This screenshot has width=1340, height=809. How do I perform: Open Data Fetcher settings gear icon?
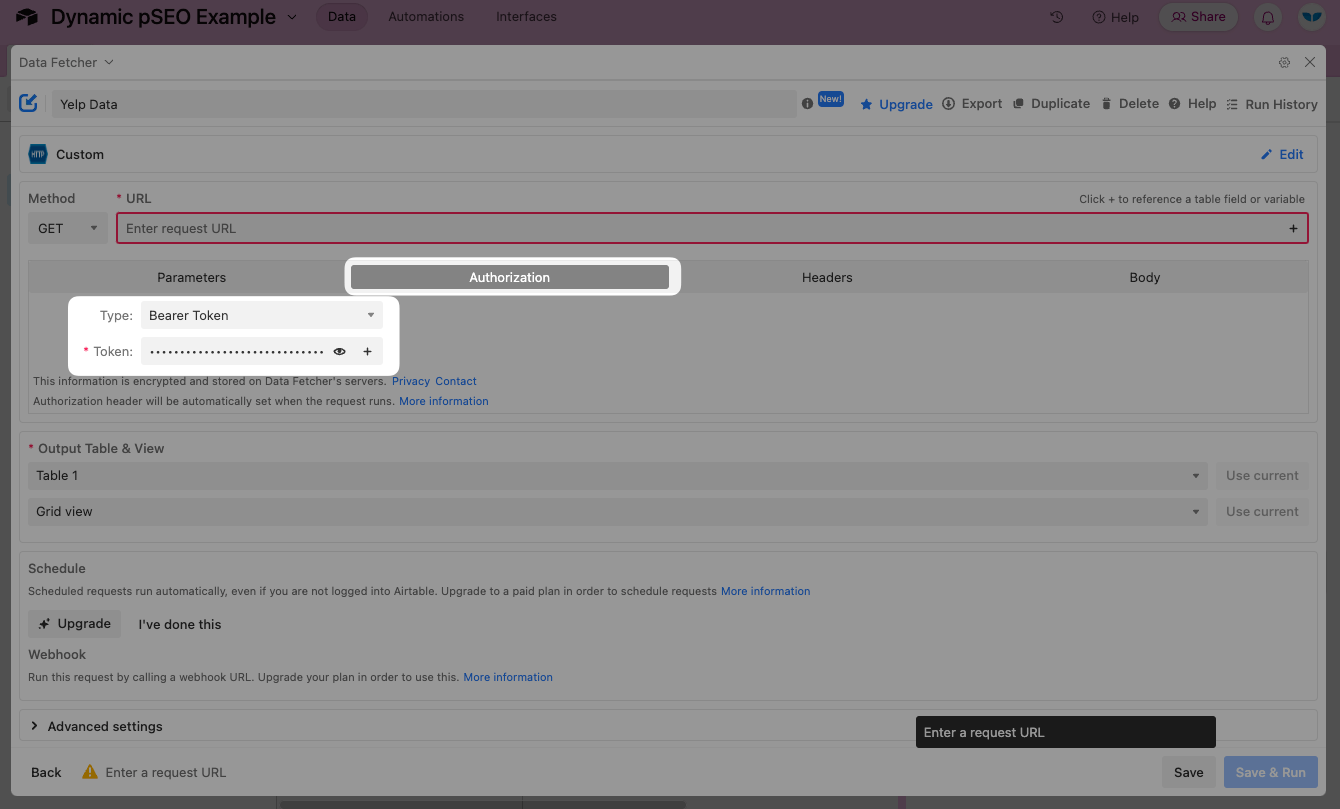[x=1284, y=62]
